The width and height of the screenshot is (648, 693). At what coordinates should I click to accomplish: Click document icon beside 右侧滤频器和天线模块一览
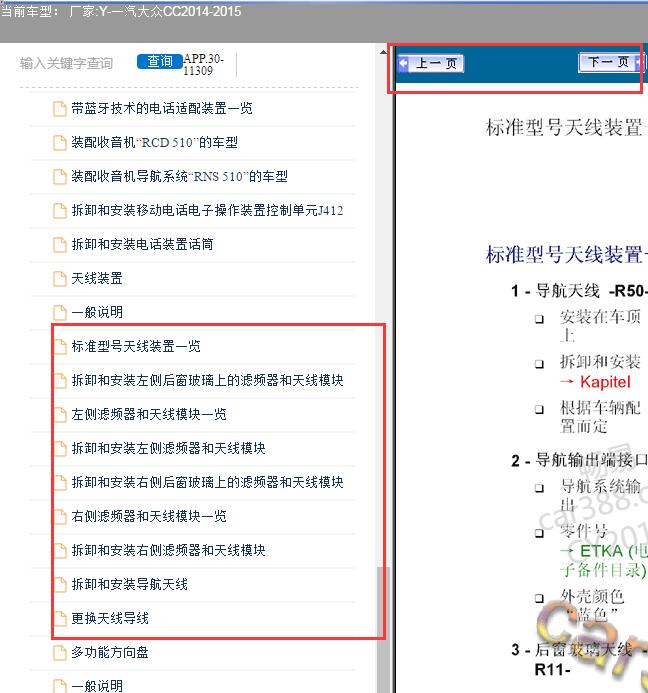pyautogui.click(x=60, y=517)
